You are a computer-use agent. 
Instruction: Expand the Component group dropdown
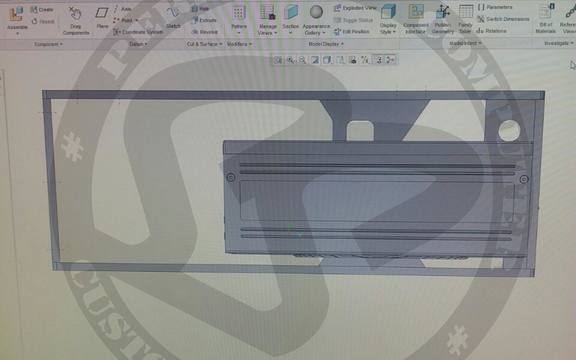(48, 44)
